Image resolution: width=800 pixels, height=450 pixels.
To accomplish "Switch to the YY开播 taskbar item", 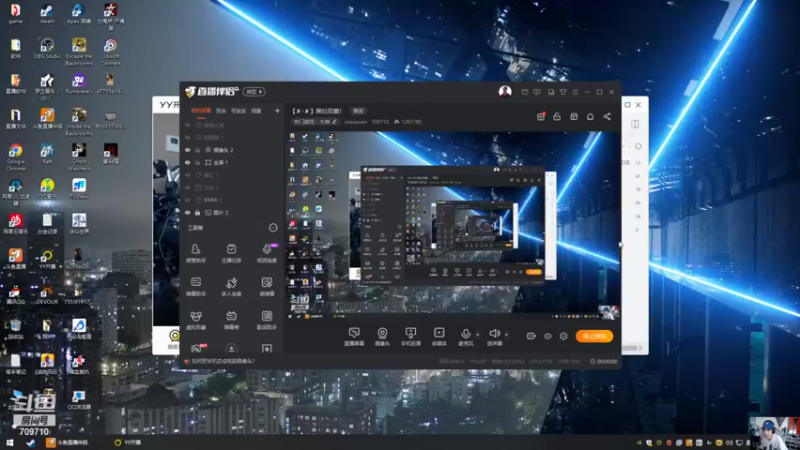I will (128, 443).
